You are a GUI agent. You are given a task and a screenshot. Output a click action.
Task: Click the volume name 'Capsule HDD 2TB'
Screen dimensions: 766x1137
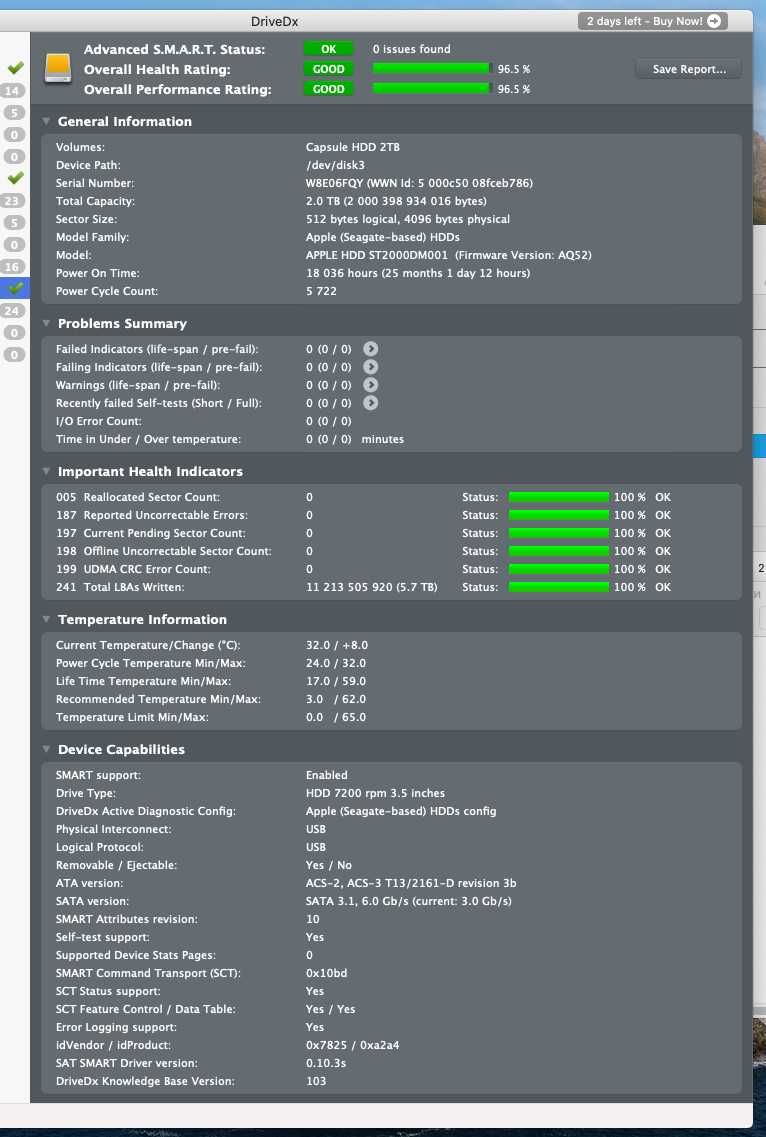click(353, 147)
